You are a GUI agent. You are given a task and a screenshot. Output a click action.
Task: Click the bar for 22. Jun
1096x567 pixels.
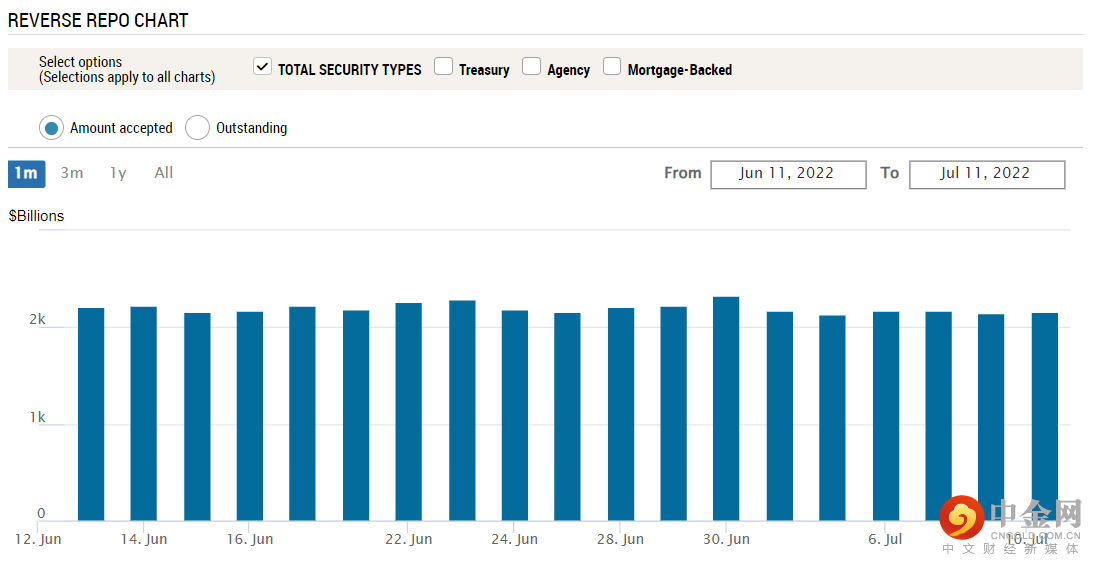pyautogui.click(x=409, y=411)
